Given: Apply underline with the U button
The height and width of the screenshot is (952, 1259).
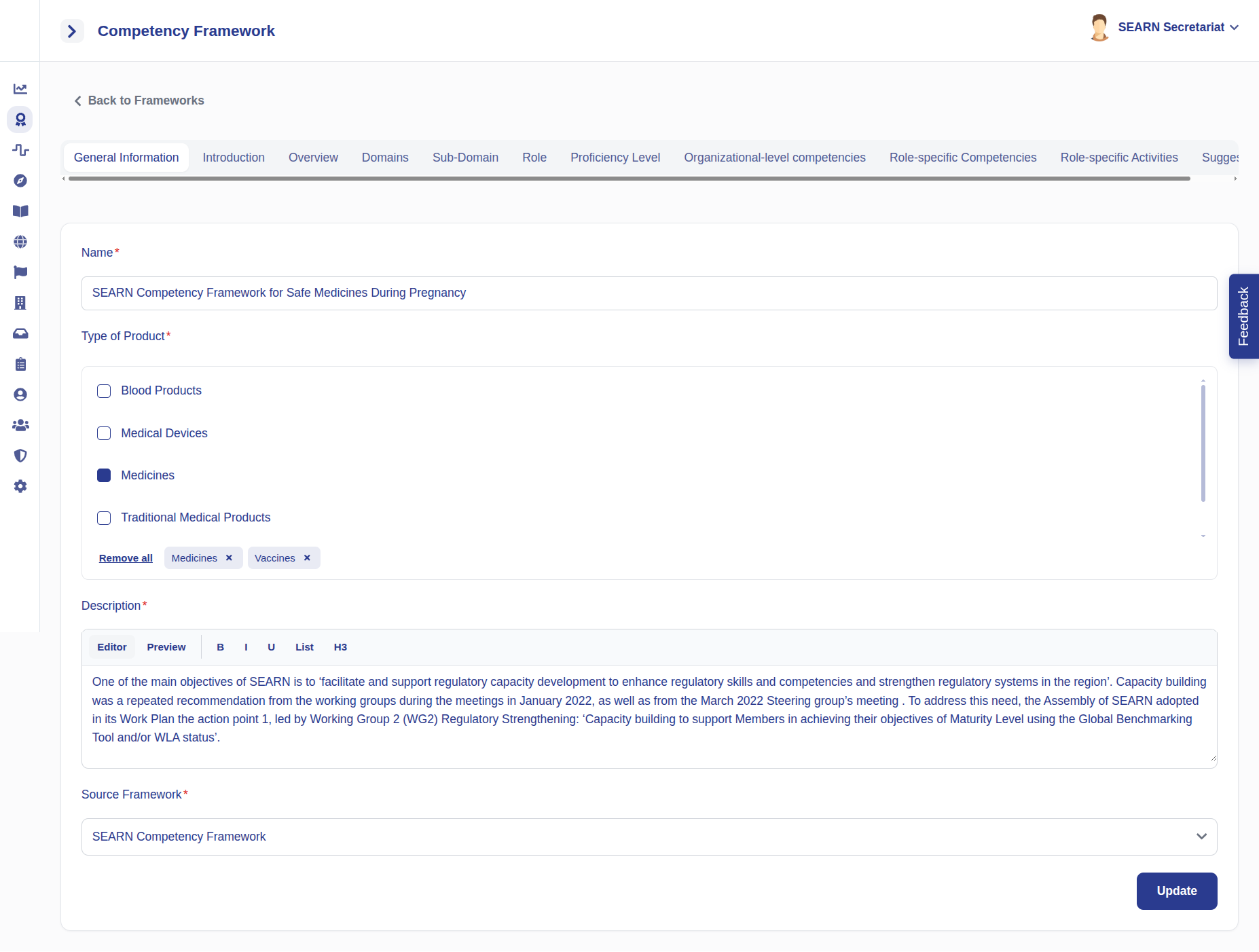Looking at the screenshot, I should [x=271, y=647].
